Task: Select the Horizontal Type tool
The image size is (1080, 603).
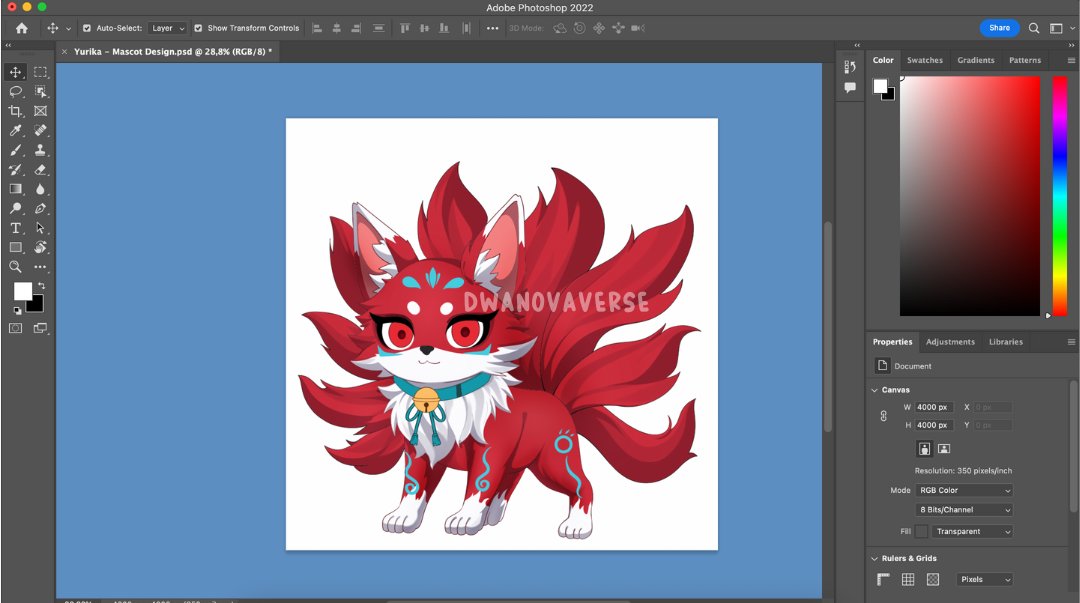Action: (x=15, y=227)
